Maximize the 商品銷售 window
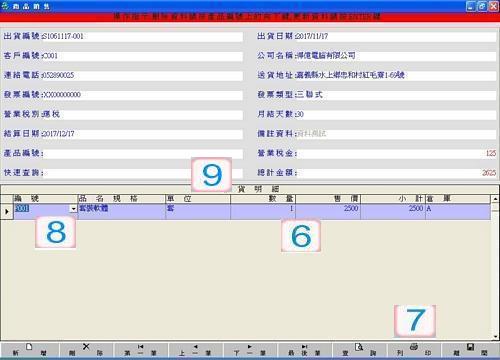500x360 pixels. coord(482,6)
